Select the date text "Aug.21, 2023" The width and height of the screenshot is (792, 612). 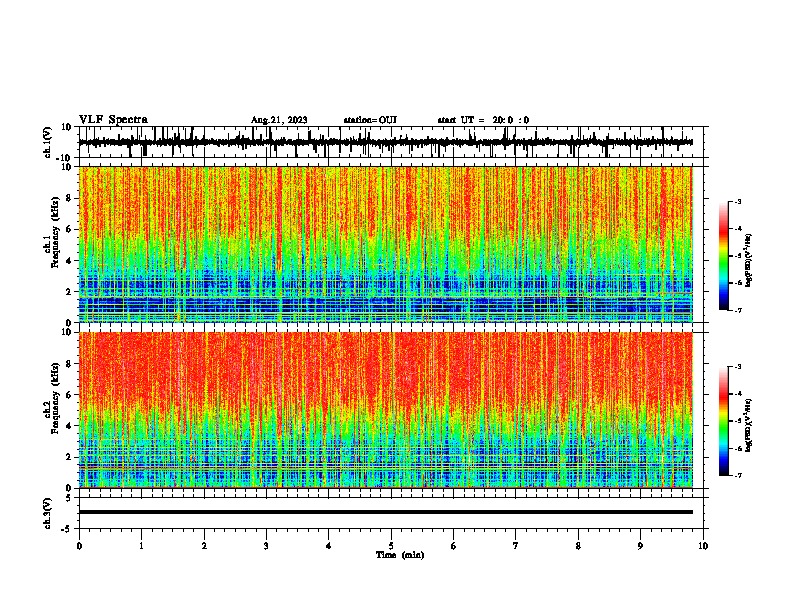[279, 120]
